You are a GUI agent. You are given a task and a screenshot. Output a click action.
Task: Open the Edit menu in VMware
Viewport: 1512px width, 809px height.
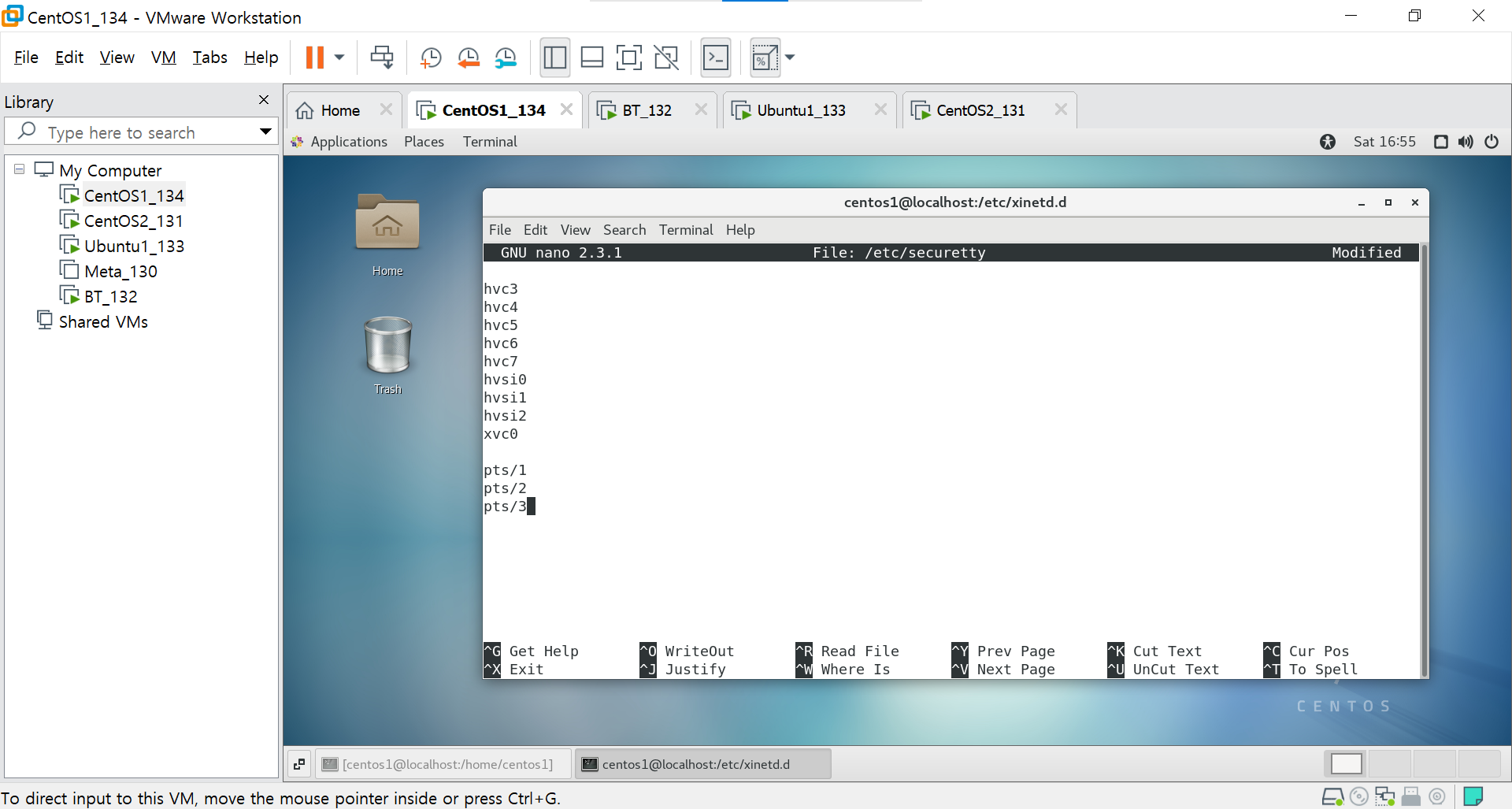click(69, 58)
